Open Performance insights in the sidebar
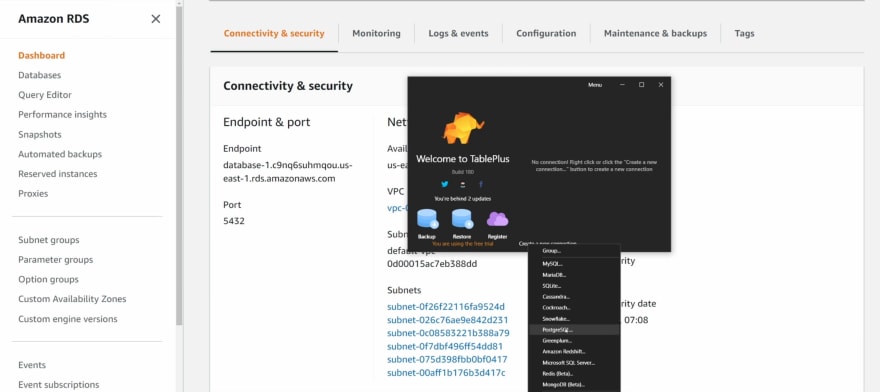The height and width of the screenshot is (392, 880). (62, 115)
